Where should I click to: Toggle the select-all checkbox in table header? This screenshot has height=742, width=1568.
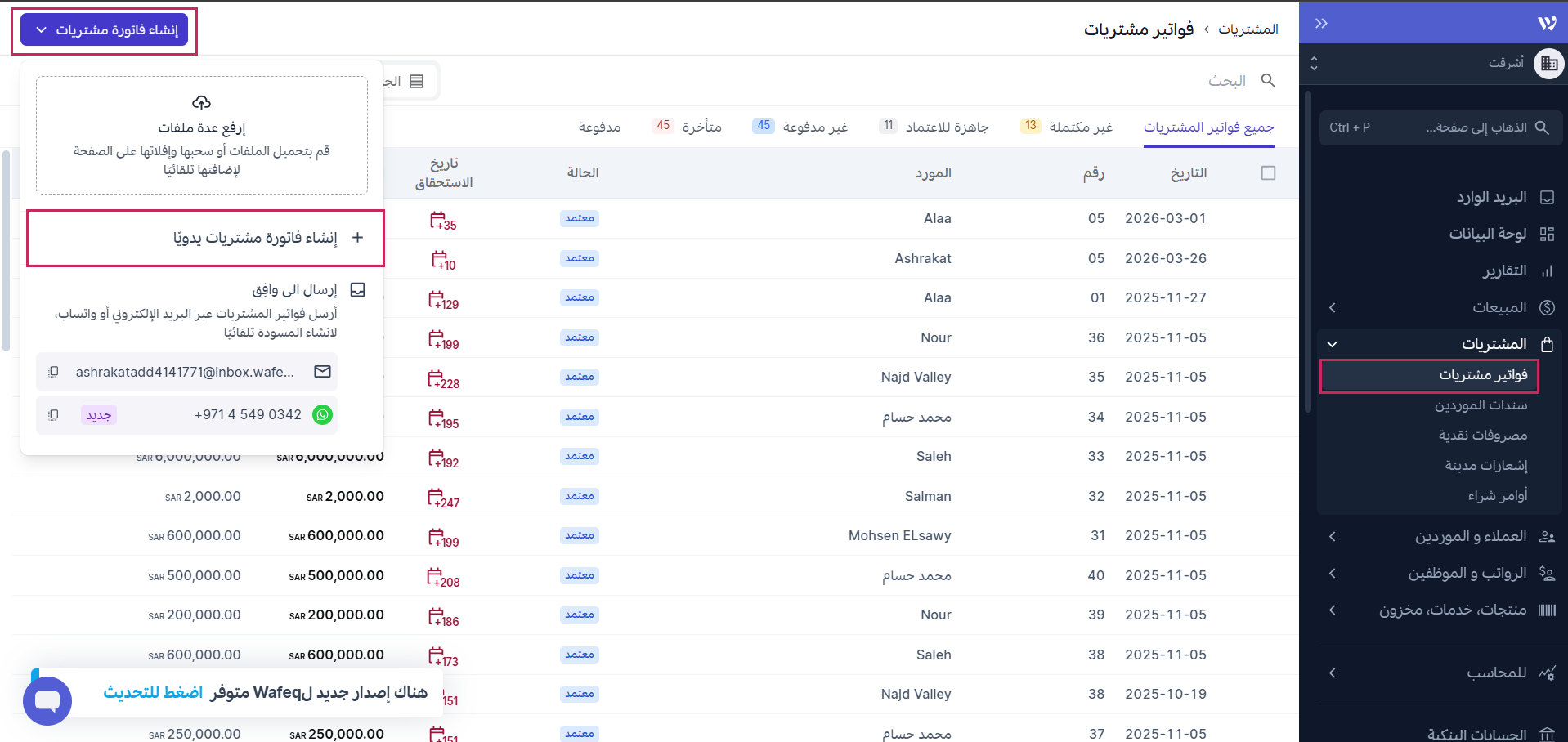1268,173
